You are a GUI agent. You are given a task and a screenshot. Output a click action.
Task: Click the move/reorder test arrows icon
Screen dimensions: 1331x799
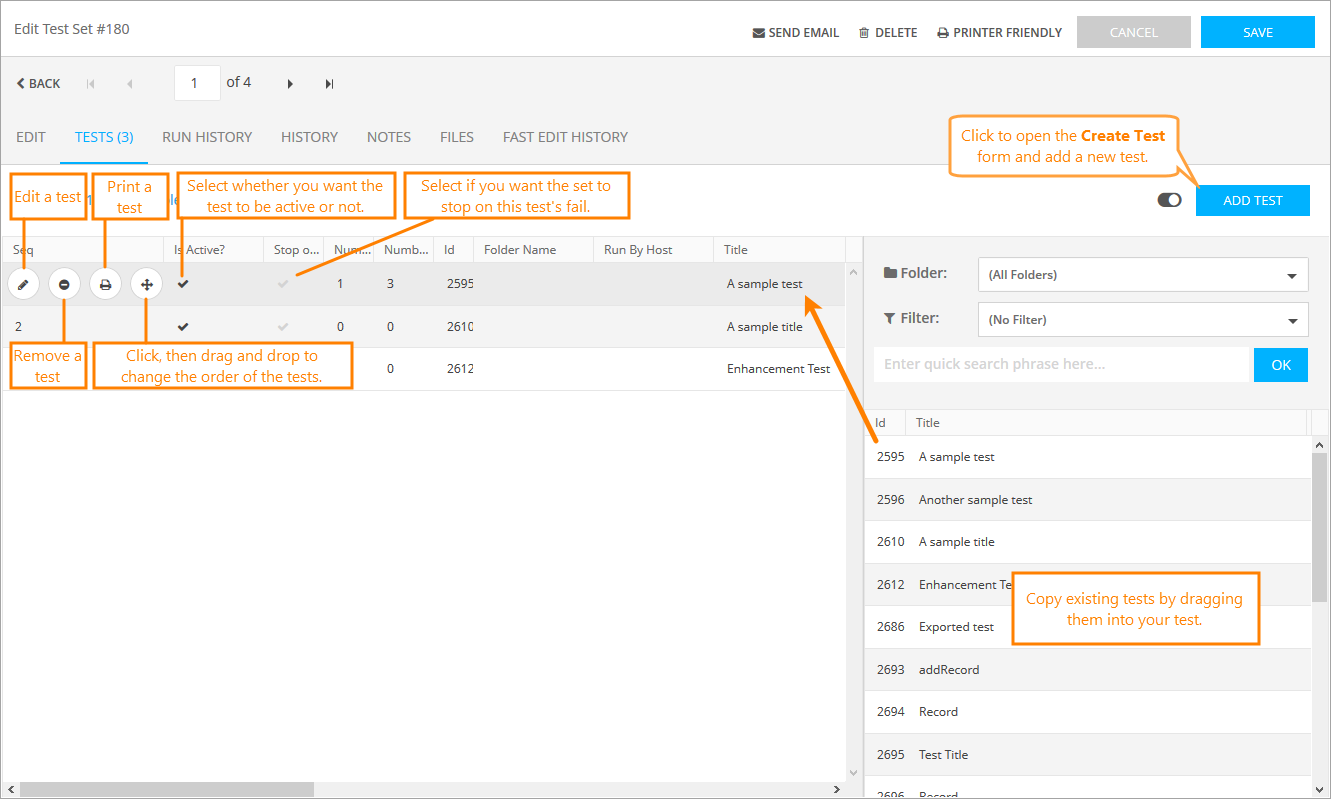[x=146, y=285]
